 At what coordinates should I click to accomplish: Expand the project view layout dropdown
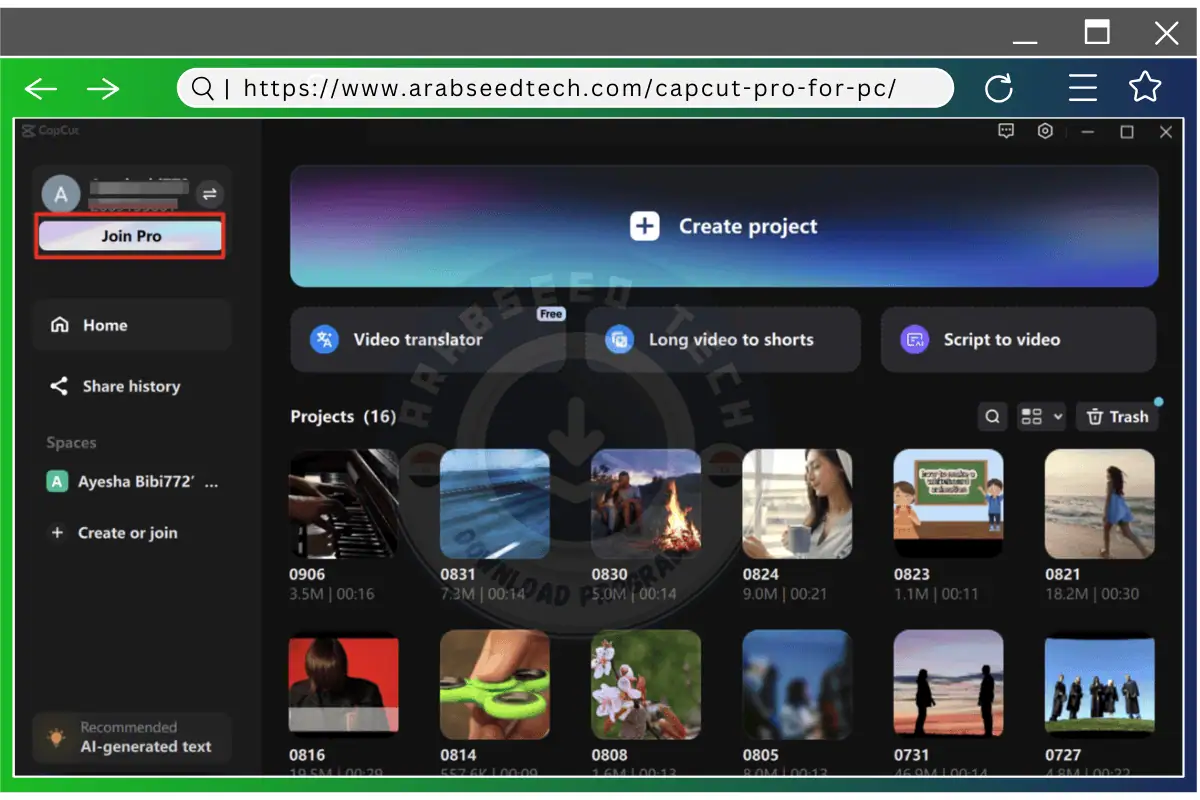[1041, 417]
